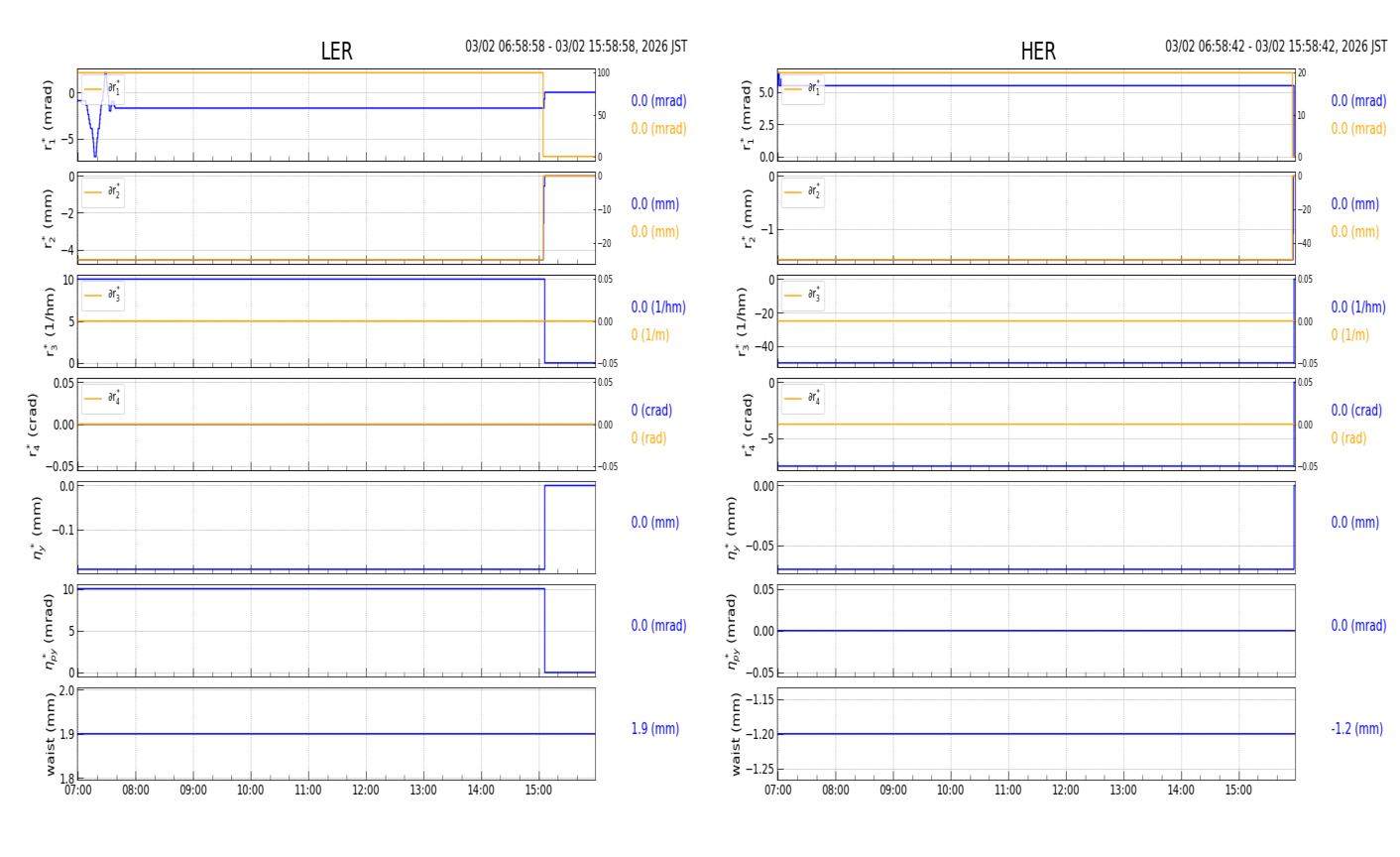Click the 0 (1/m) readout for LER r3*
Image resolution: width=1400 pixels, height=857 pixels.
click(x=650, y=335)
